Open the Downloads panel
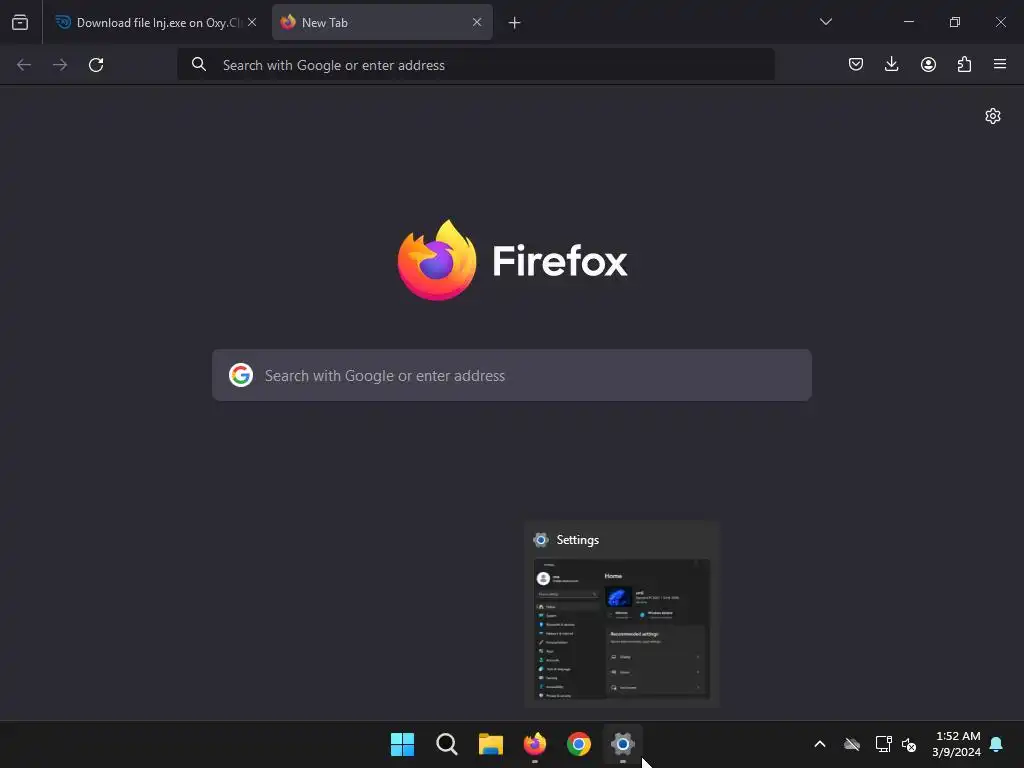 (891, 64)
